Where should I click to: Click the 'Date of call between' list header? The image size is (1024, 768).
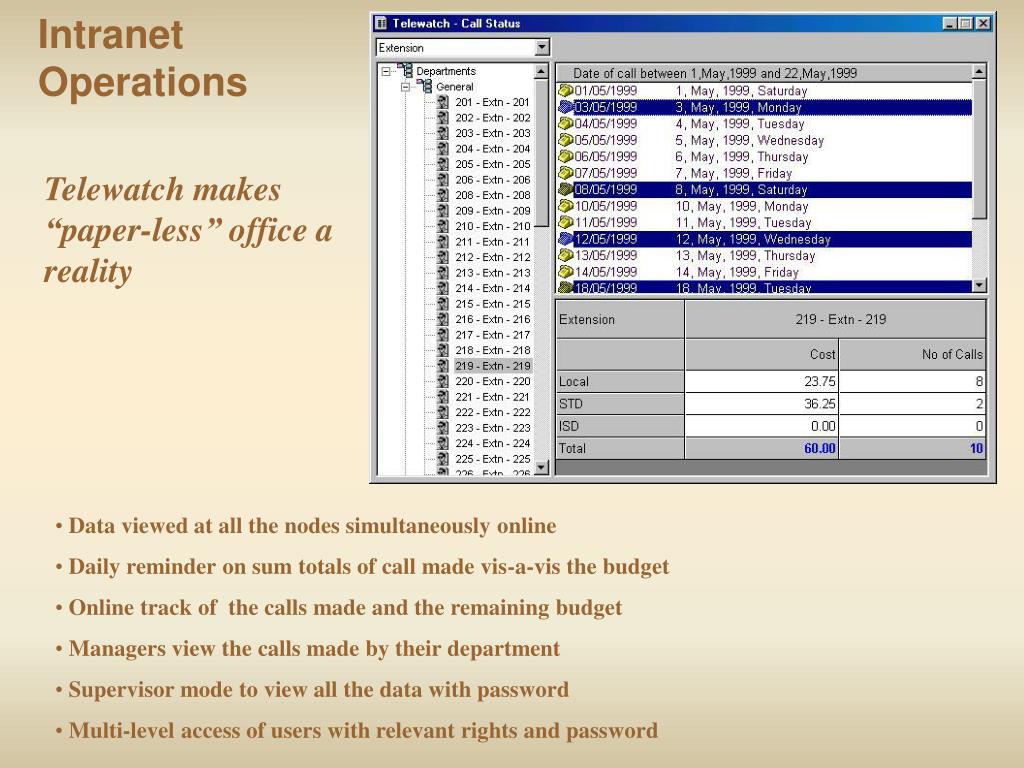[x=764, y=73]
